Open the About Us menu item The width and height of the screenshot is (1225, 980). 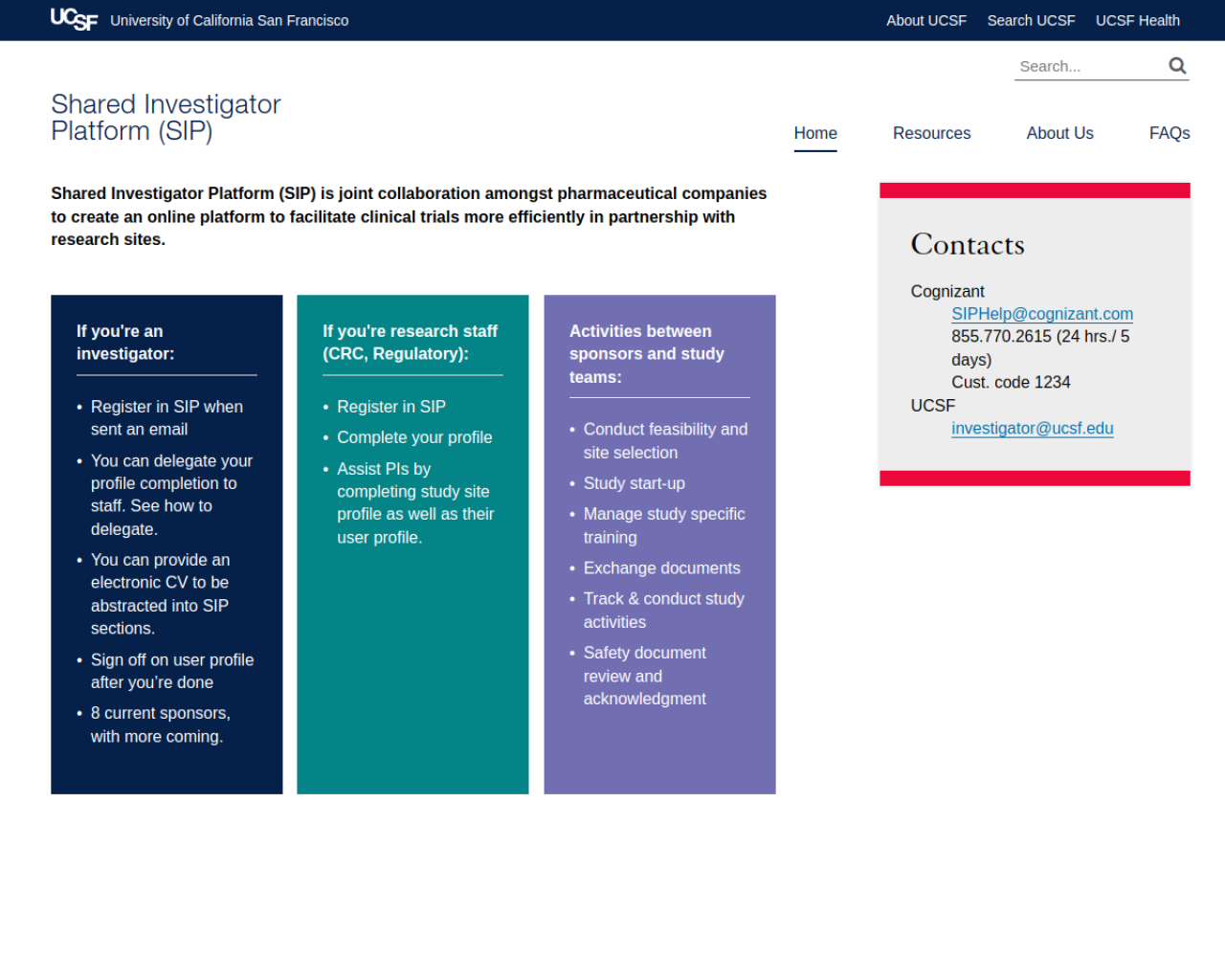click(x=1059, y=133)
